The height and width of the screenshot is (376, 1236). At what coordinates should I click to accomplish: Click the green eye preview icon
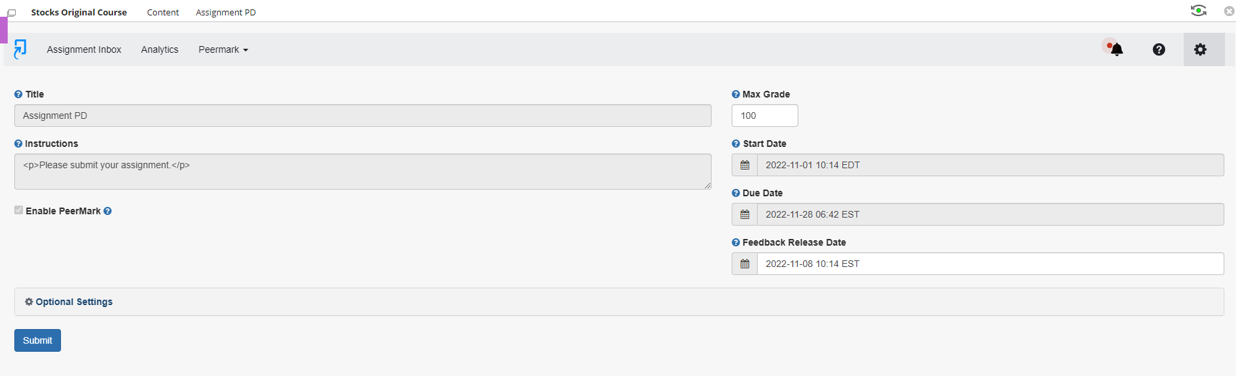point(1198,11)
